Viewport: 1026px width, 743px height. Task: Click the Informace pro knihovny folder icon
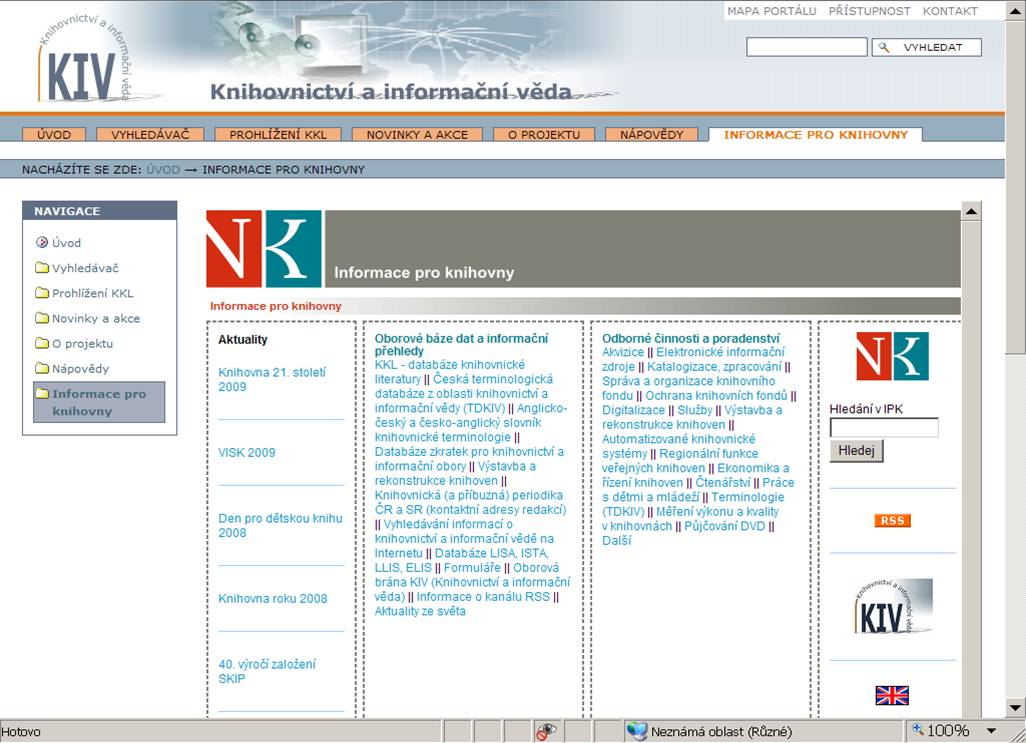pyautogui.click(x=42, y=393)
